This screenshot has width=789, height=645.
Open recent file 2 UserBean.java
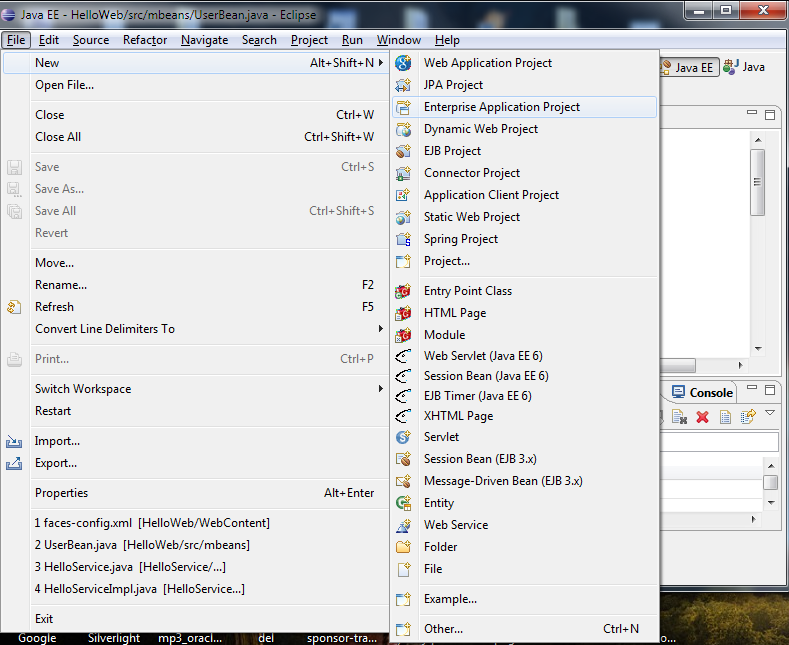(x=195, y=545)
